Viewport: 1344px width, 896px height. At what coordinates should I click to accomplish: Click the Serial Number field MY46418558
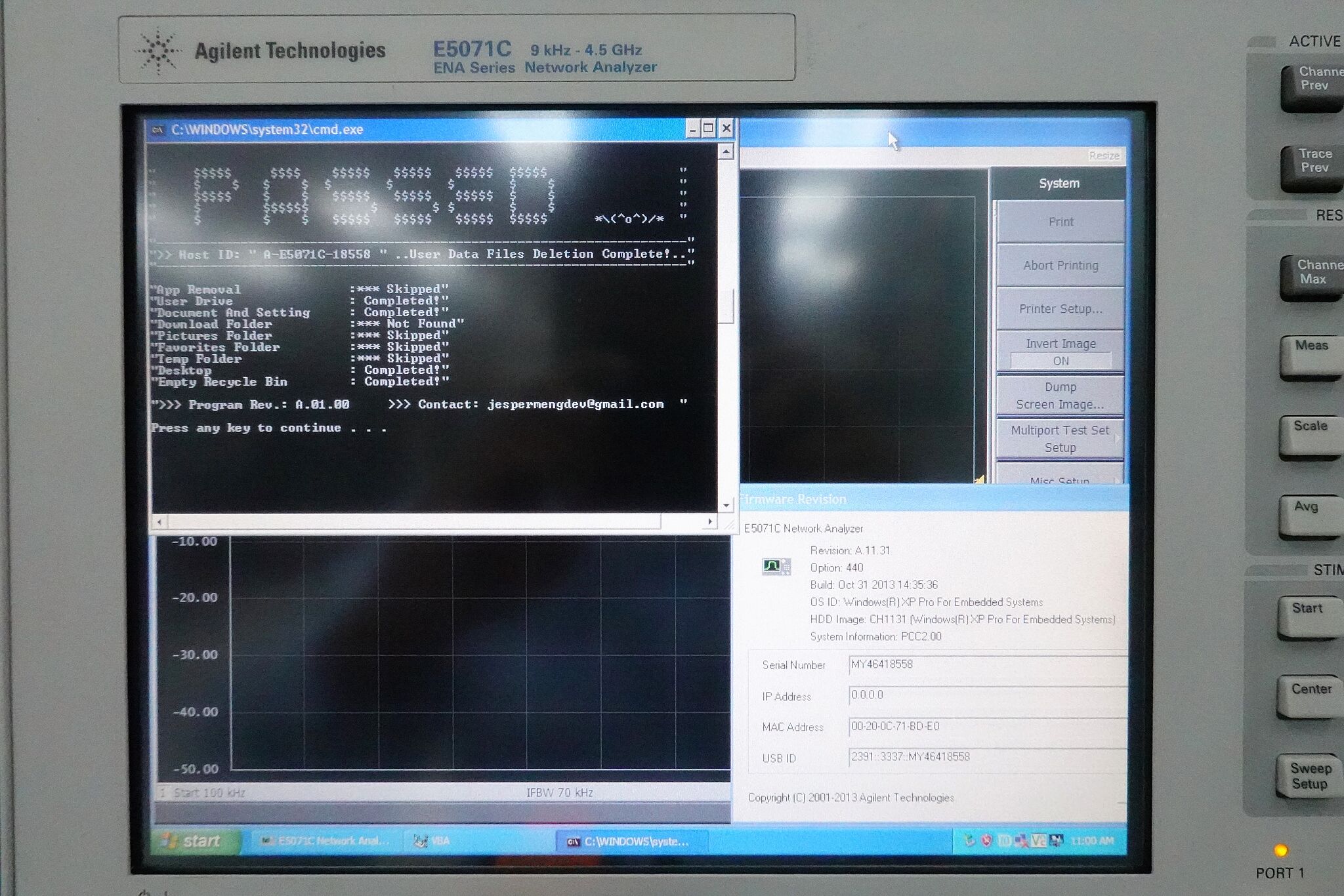pyautogui.click(x=987, y=664)
